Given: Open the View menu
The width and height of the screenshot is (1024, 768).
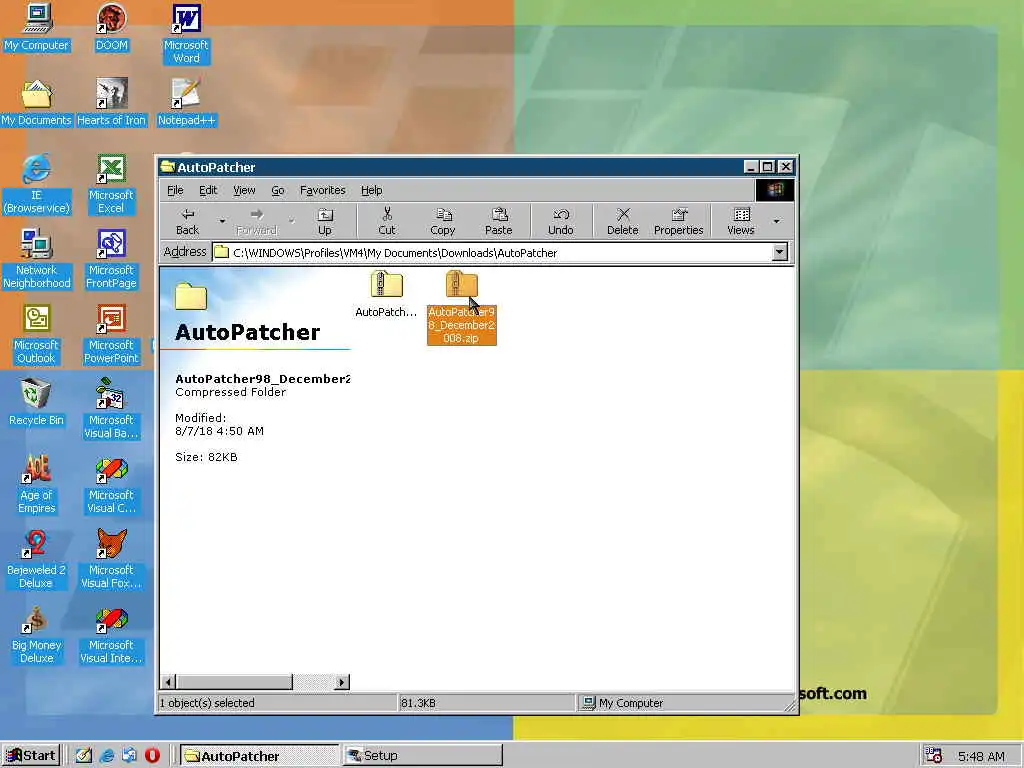Looking at the screenshot, I should 244,190.
